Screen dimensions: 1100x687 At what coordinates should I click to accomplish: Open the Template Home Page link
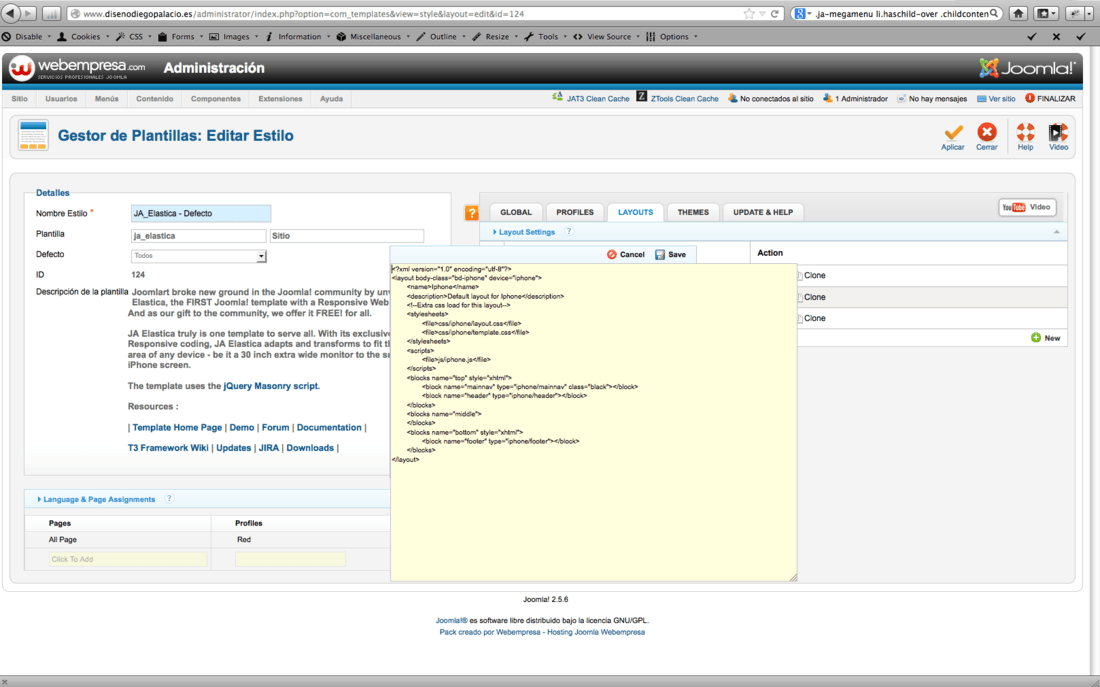click(x=177, y=427)
